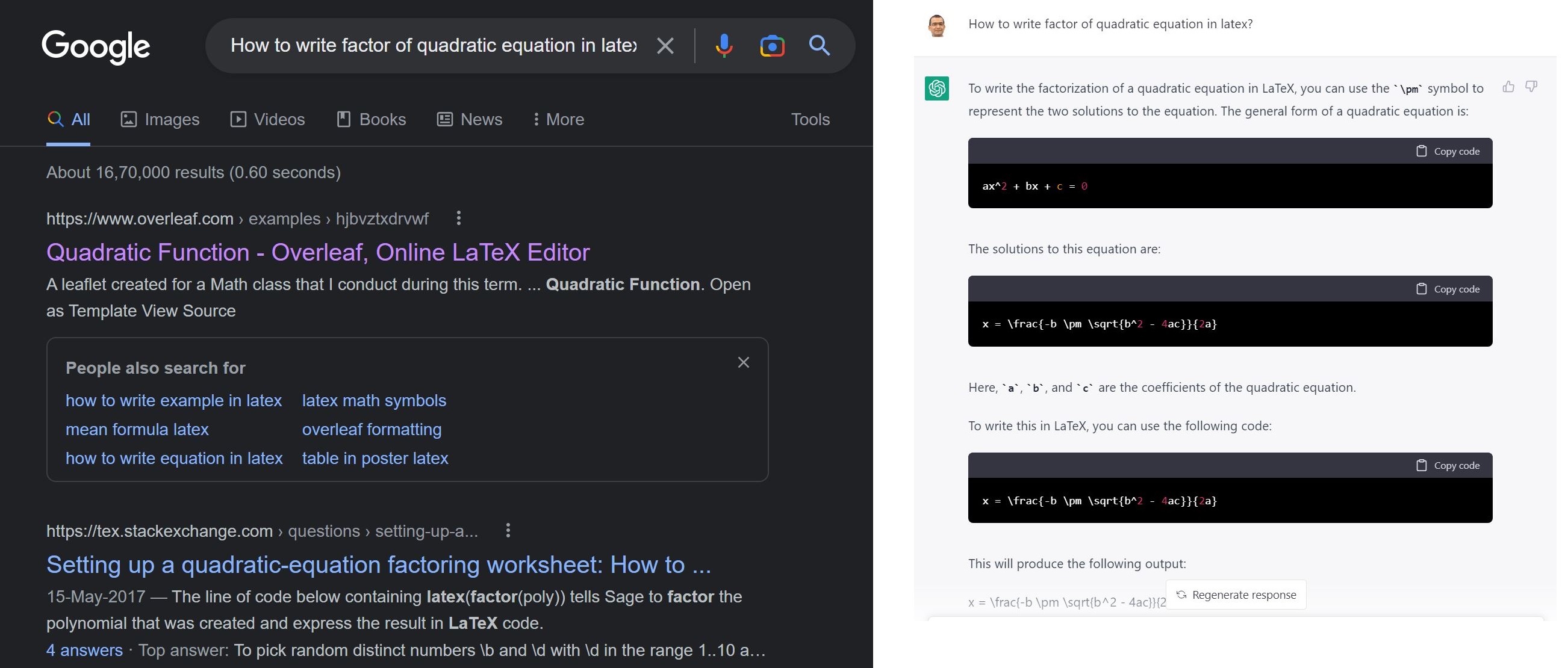The height and width of the screenshot is (668, 1568).
Task: Click the Google search input field
Action: click(x=435, y=45)
